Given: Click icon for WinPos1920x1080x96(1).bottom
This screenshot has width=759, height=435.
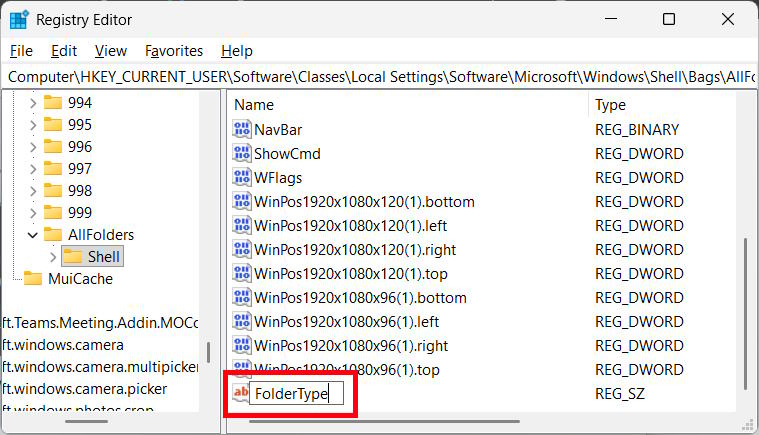Looking at the screenshot, I should [242, 298].
